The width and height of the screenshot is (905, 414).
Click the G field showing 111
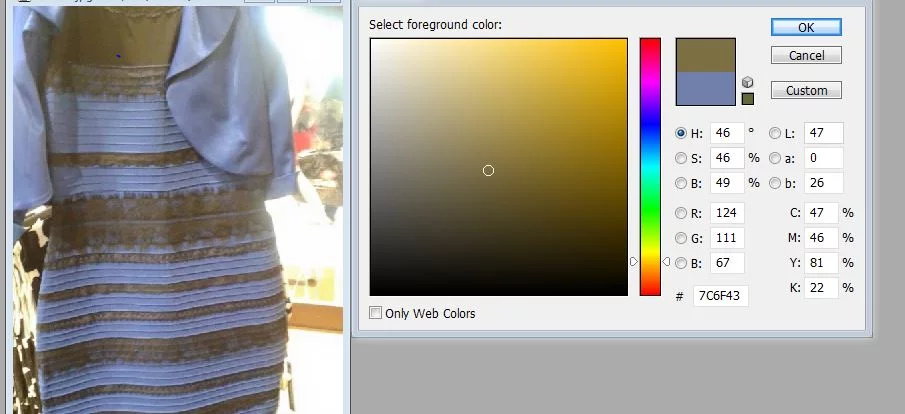pyautogui.click(x=727, y=238)
